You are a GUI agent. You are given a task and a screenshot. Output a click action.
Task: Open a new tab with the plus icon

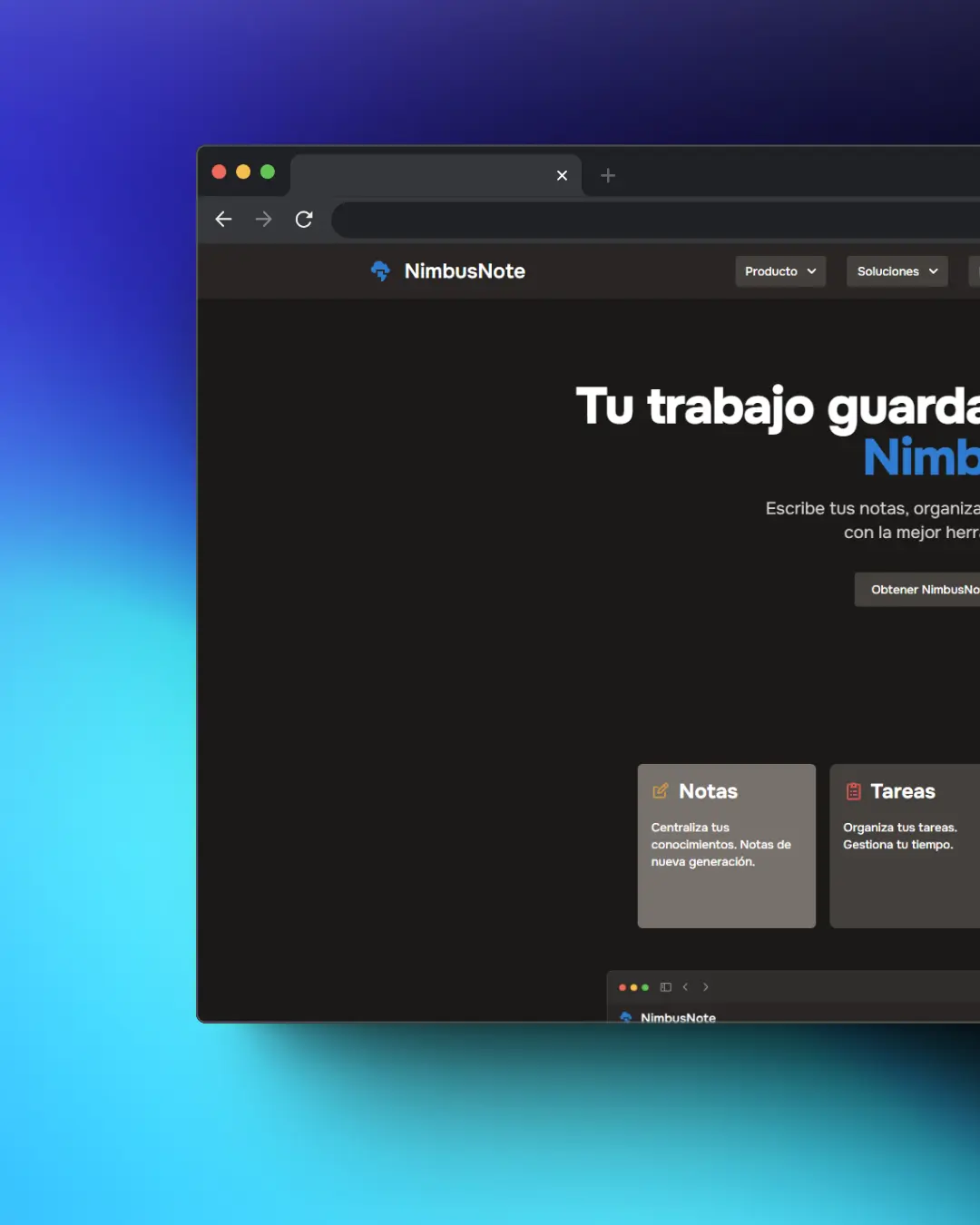tap(608, 176)
